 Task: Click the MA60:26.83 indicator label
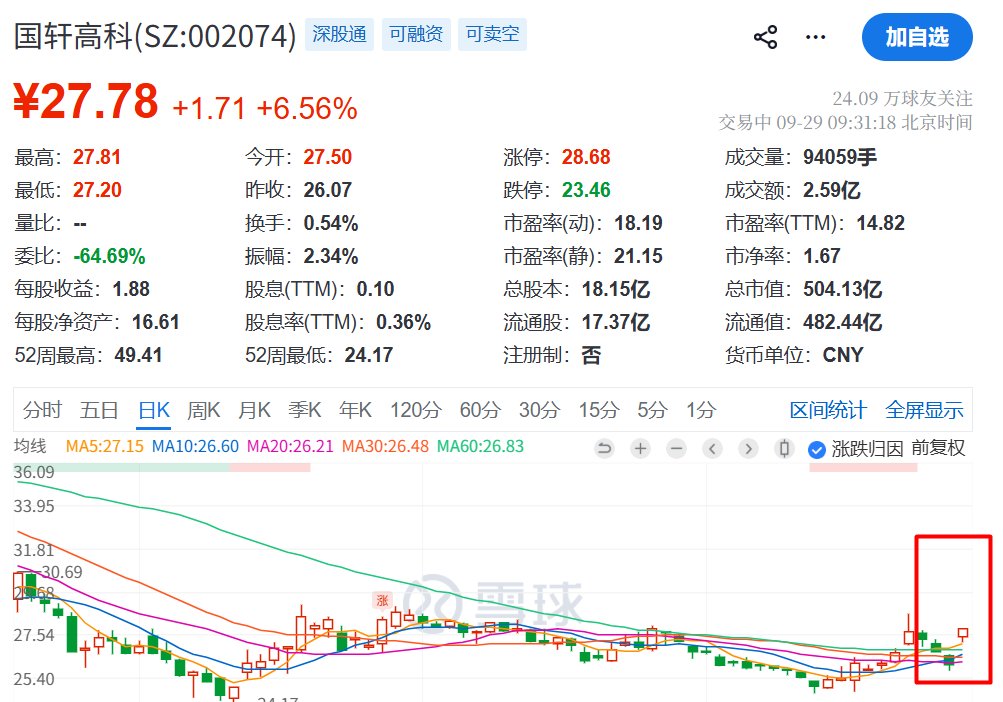click(x=480, y=446)
